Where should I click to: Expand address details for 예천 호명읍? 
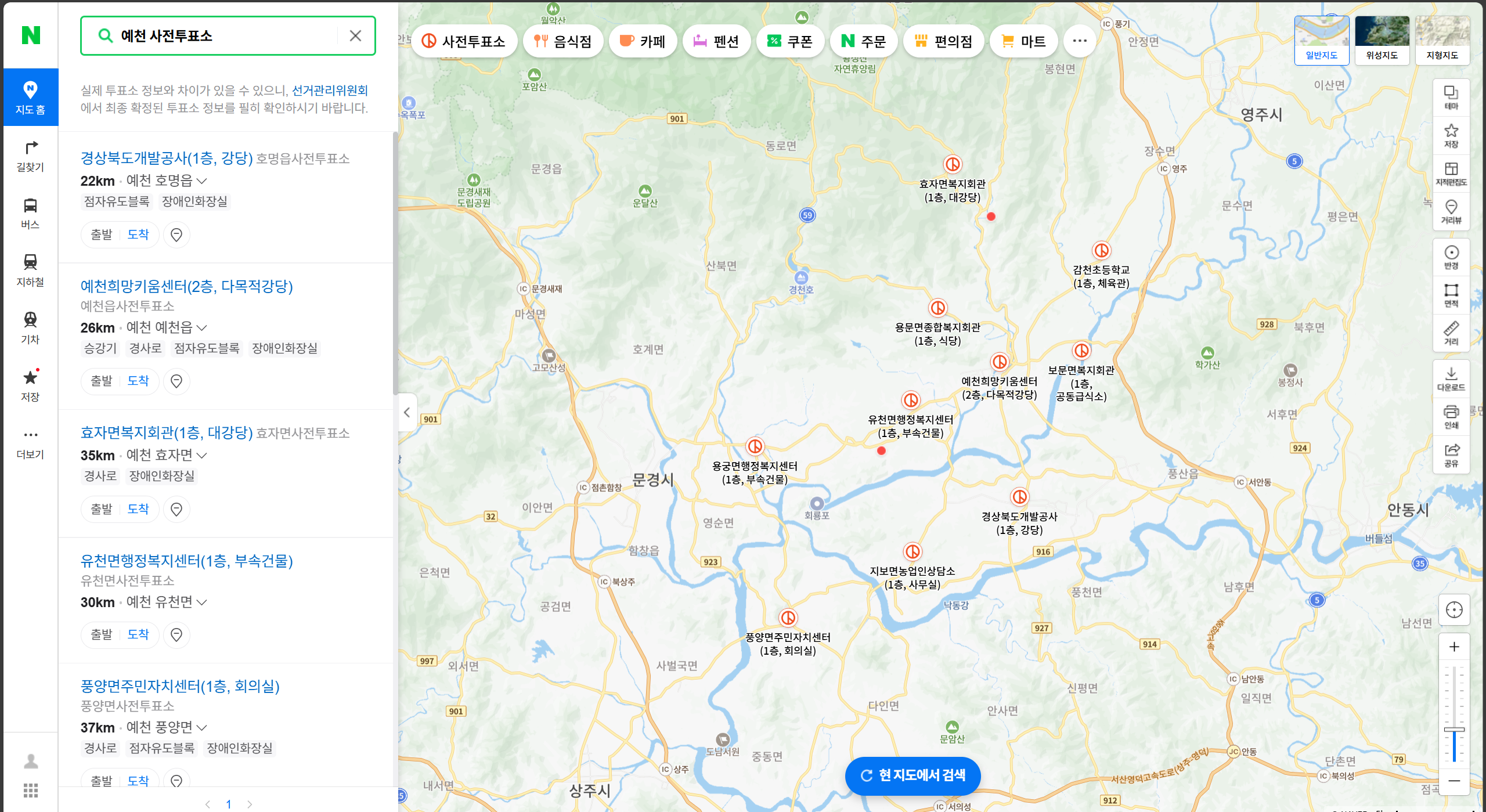[x=201, y=181]
